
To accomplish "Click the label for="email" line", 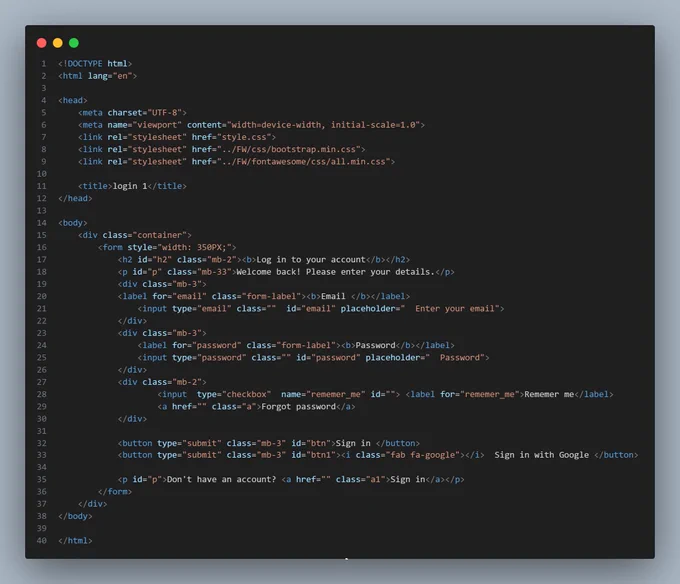I will point(264,296).
